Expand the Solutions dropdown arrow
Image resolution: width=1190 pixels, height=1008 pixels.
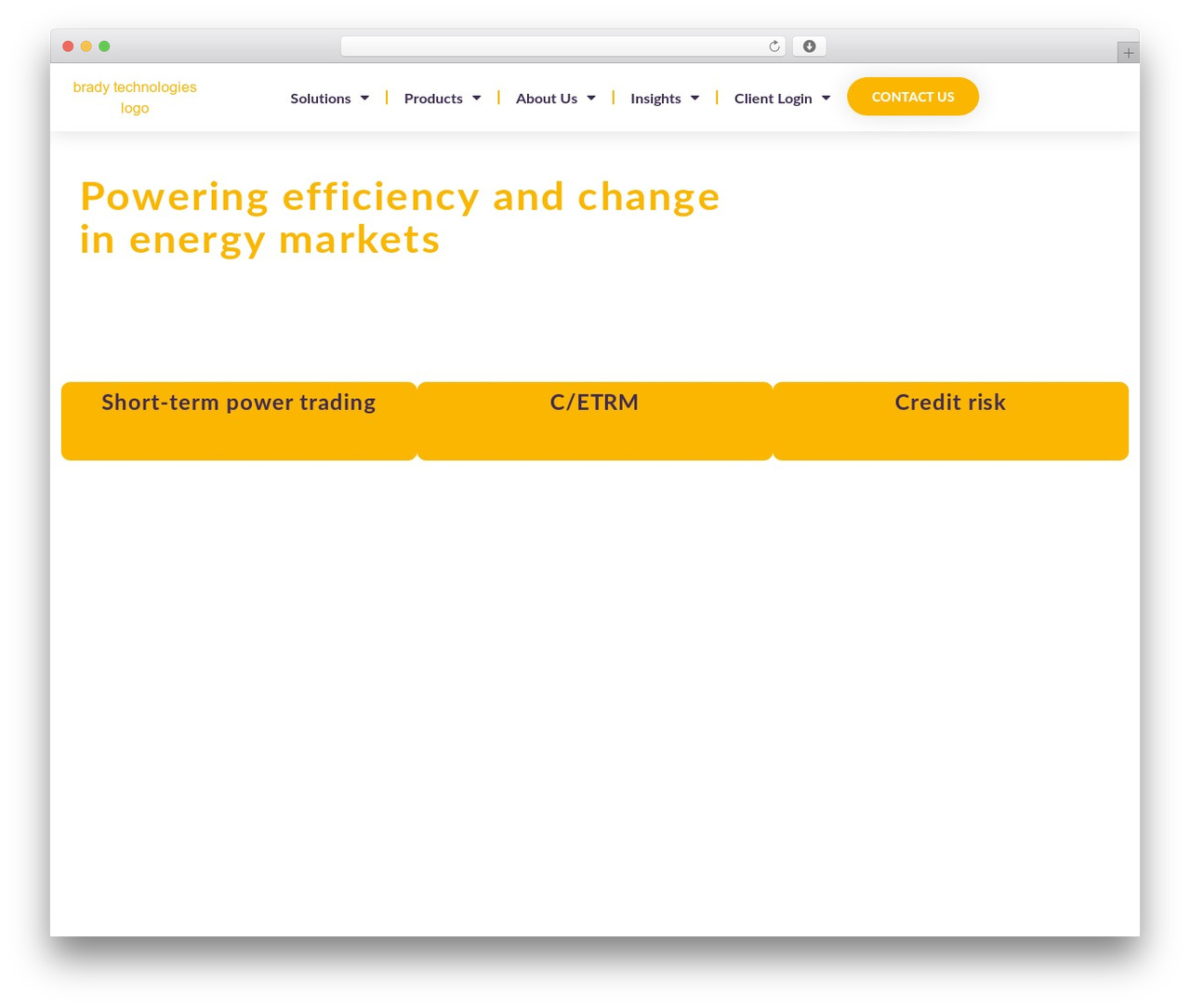click(364, 99)
